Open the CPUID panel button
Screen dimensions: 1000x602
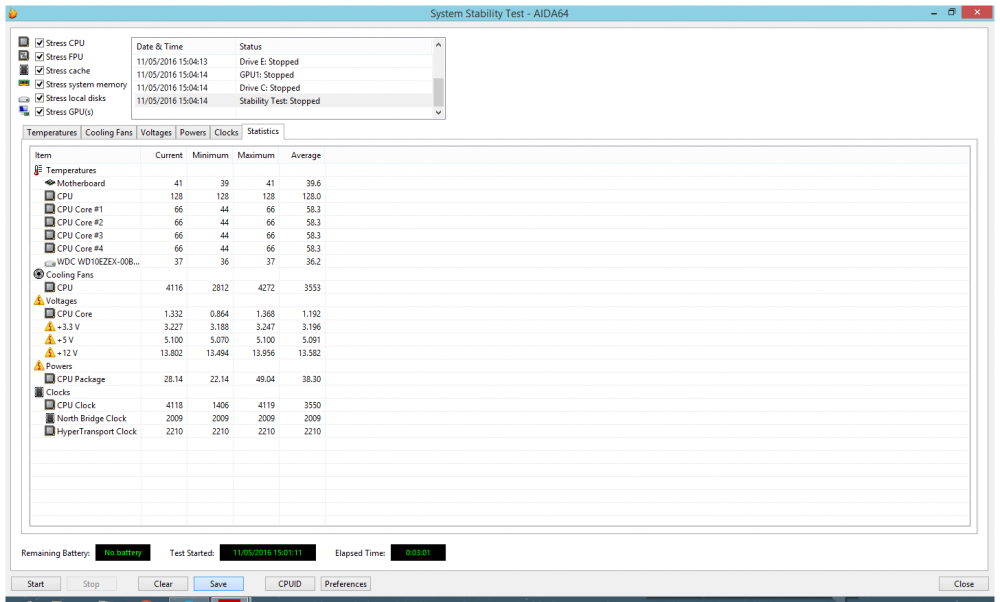[x=290, y=584]
